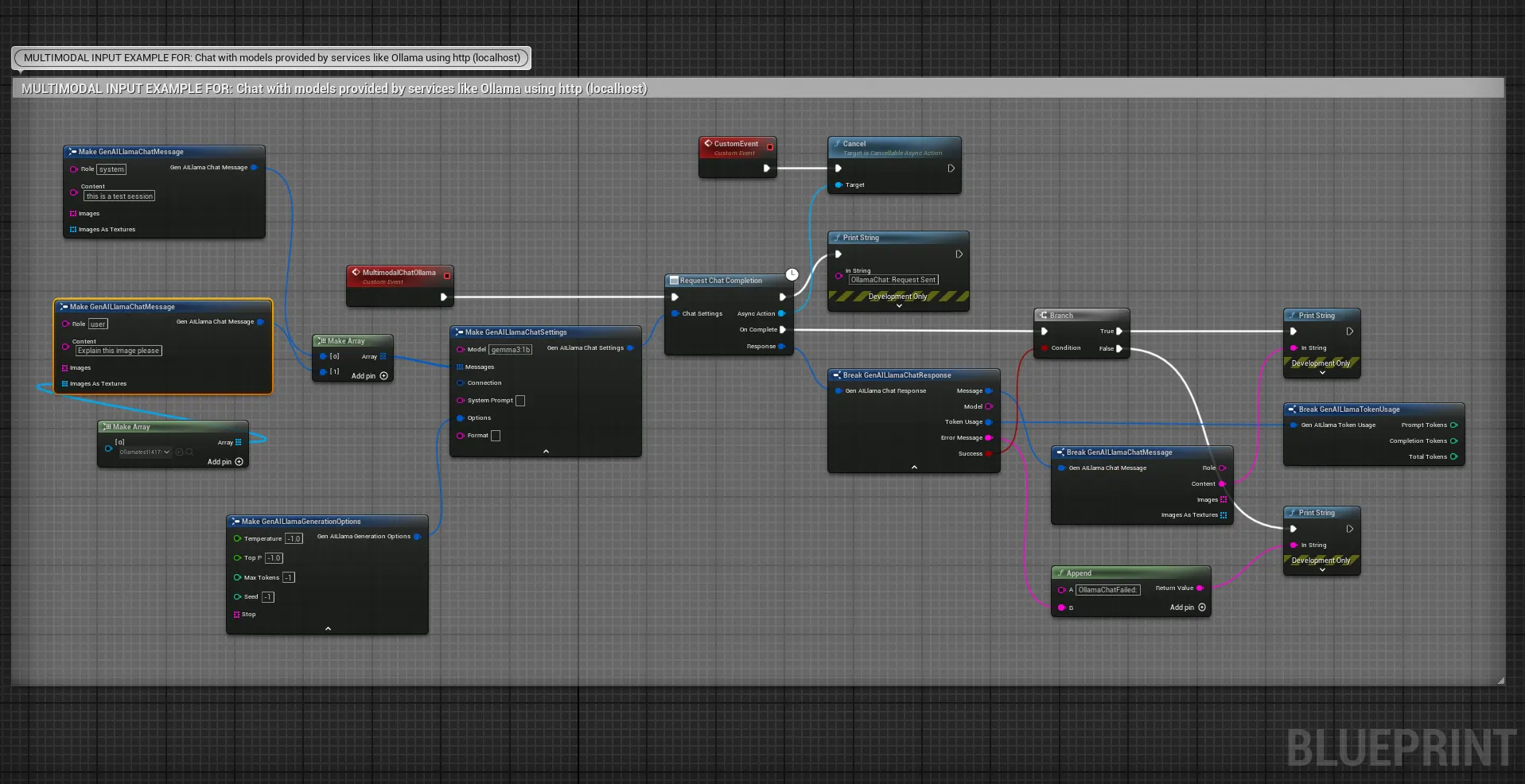Click the Request Chat Completion latent clock icon
Viewport: 1525px width, 784px height.
click(792, 274)
